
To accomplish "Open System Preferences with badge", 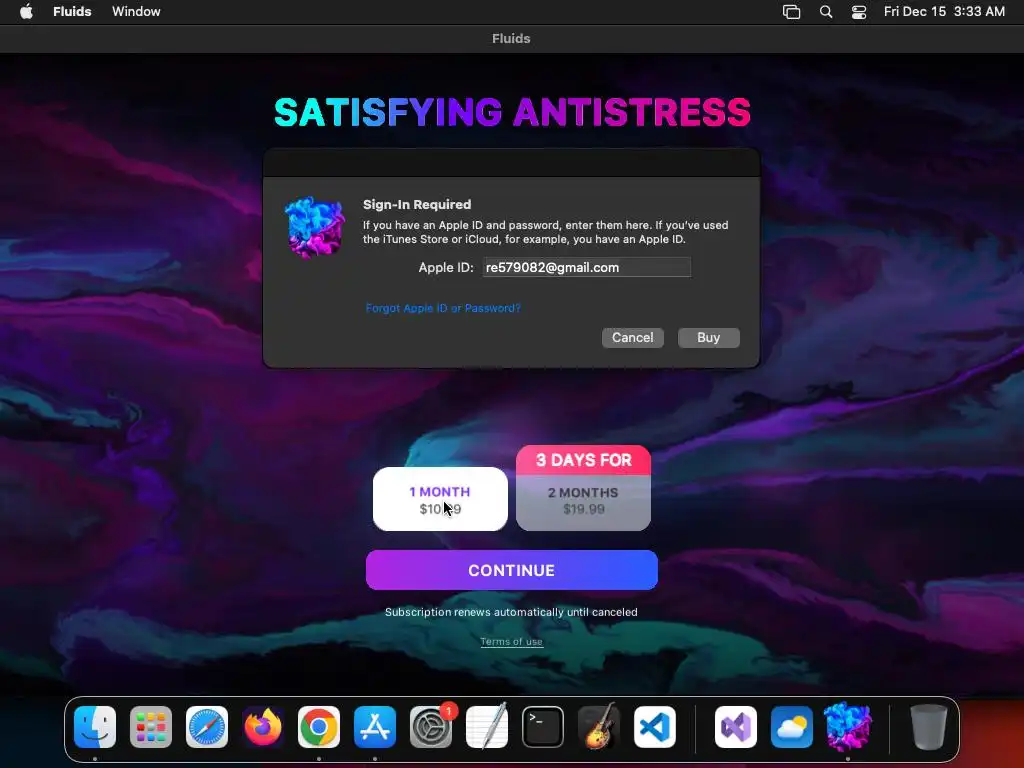I will click(431, 726).
